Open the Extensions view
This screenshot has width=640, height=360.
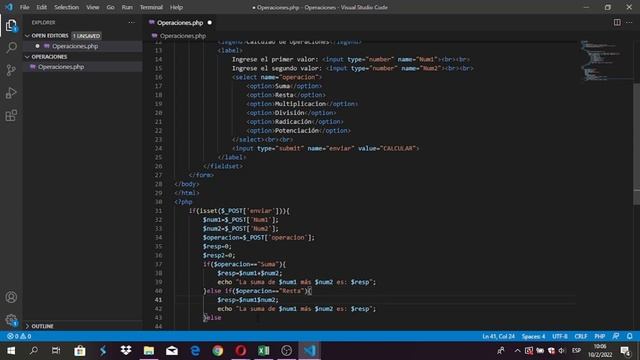point(11,116)
